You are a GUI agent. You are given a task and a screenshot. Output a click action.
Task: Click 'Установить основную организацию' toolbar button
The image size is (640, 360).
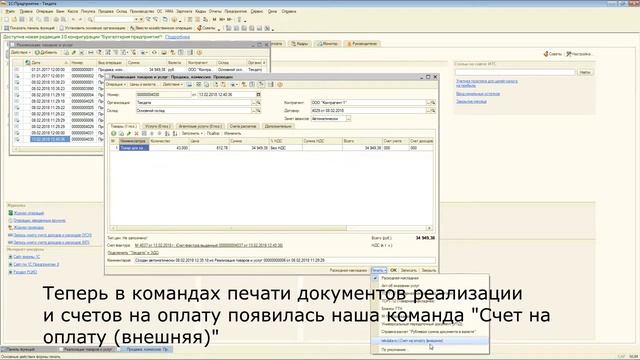pyautogui.click(x=93, y=28)
